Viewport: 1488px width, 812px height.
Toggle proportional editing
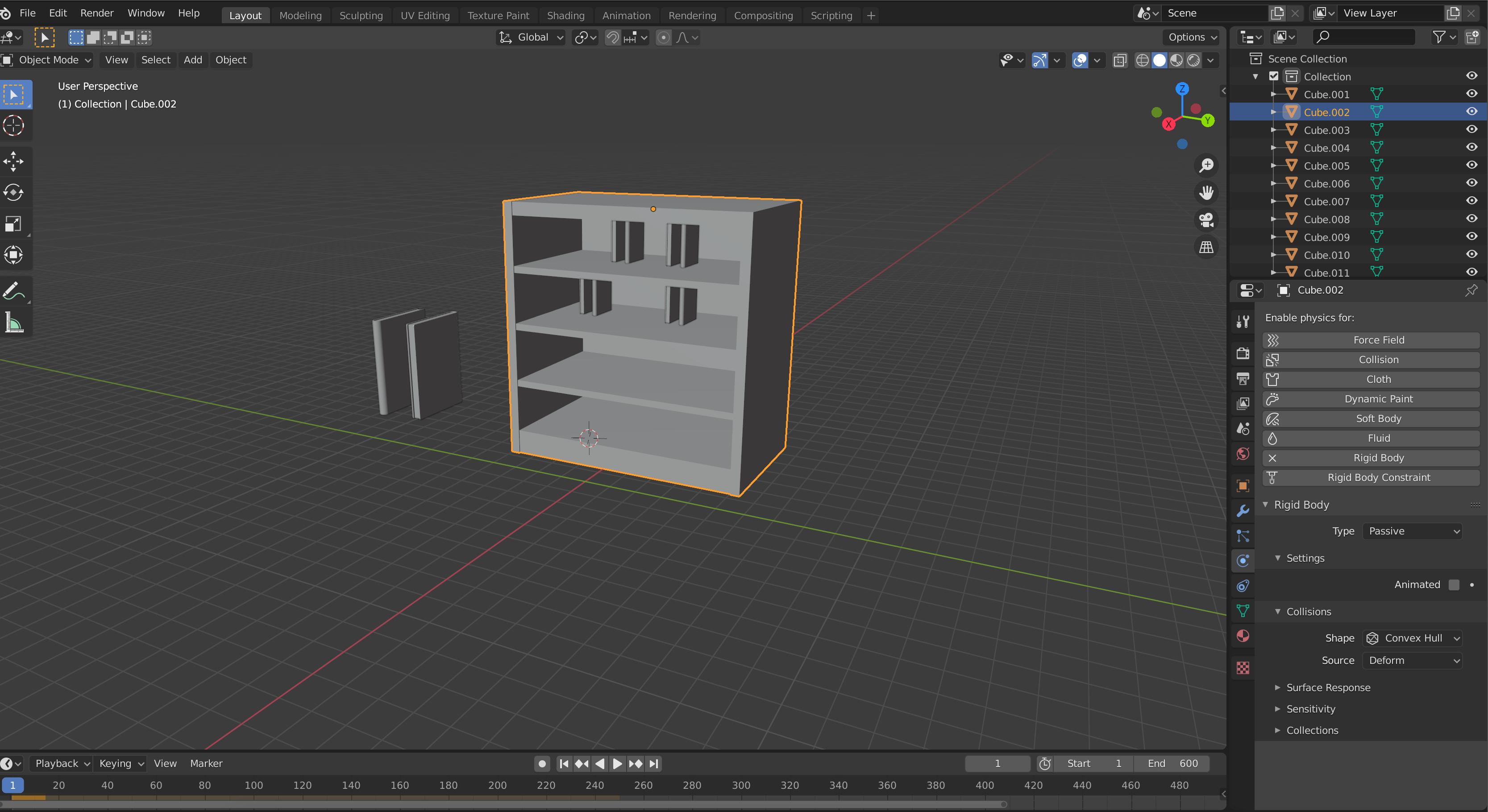664,37
